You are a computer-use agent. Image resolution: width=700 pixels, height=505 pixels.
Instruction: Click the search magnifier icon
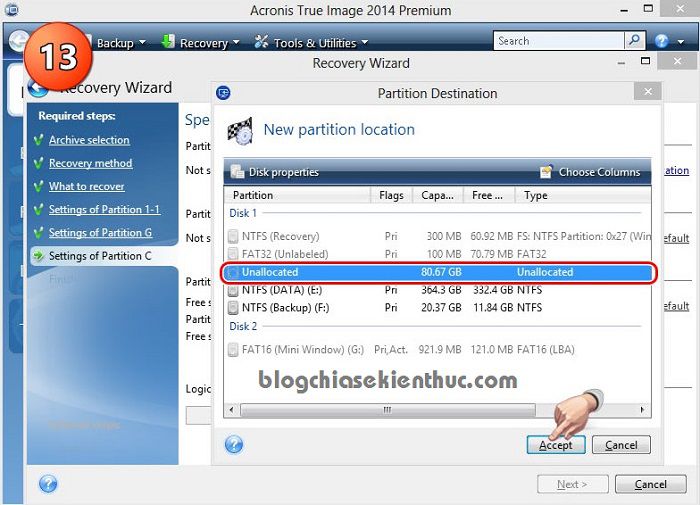pos(634,41)
